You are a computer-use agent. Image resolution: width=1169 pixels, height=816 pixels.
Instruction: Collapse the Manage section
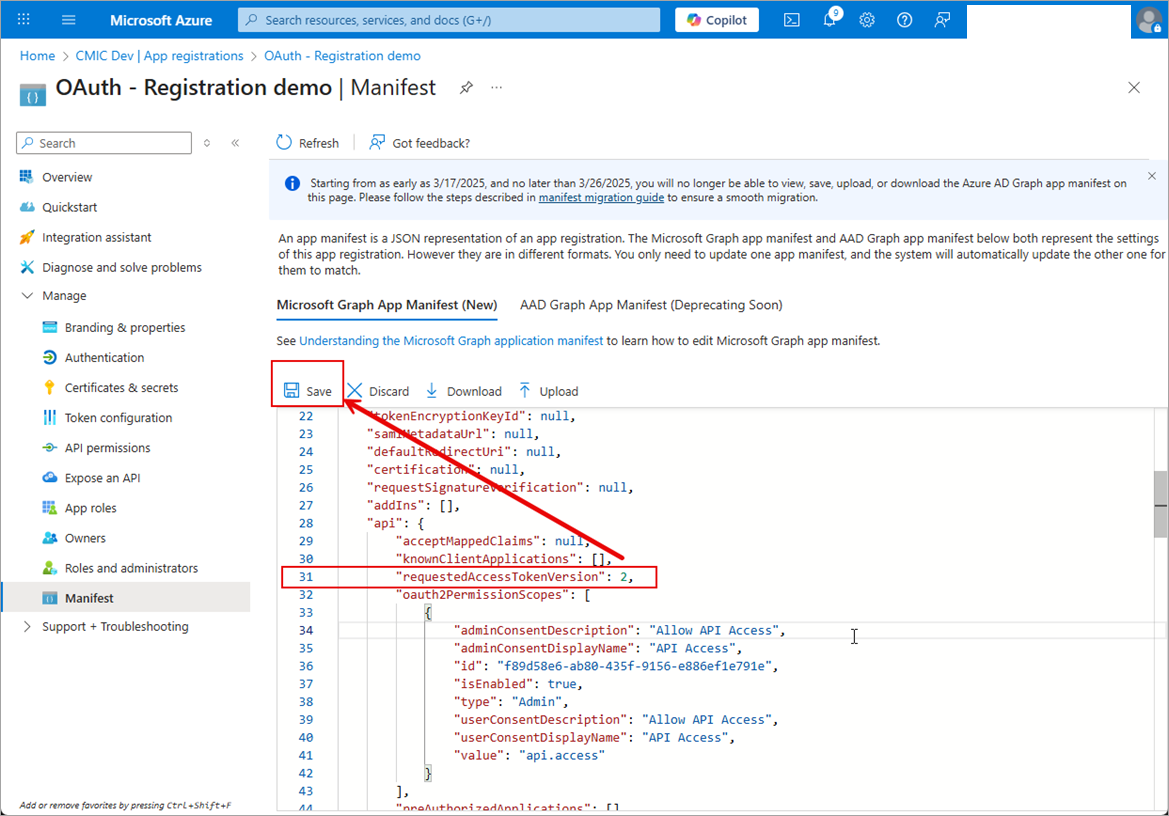click(x=27, y=296)
